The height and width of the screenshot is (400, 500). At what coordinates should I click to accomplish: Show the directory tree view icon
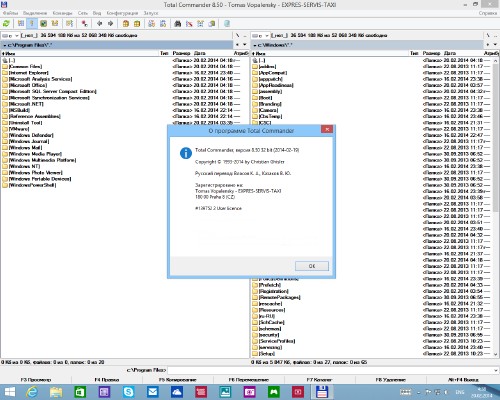click(55, 23)
